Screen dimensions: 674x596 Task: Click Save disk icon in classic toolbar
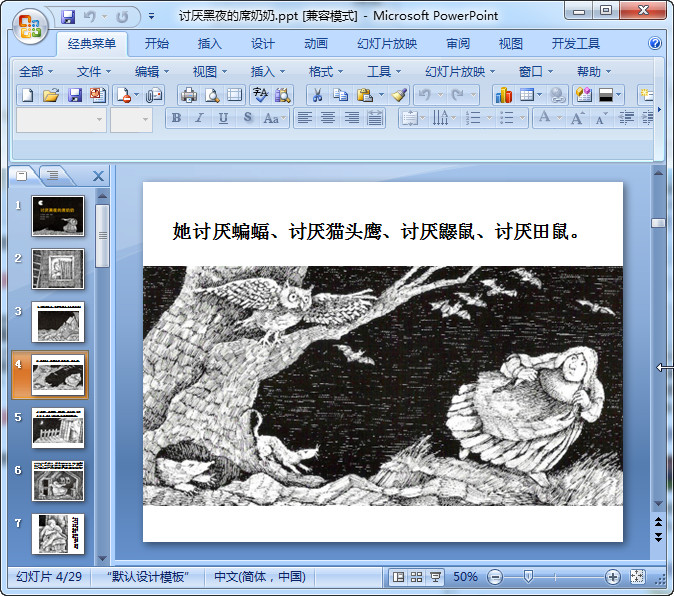pyautogui.click(x=75, y=95)
